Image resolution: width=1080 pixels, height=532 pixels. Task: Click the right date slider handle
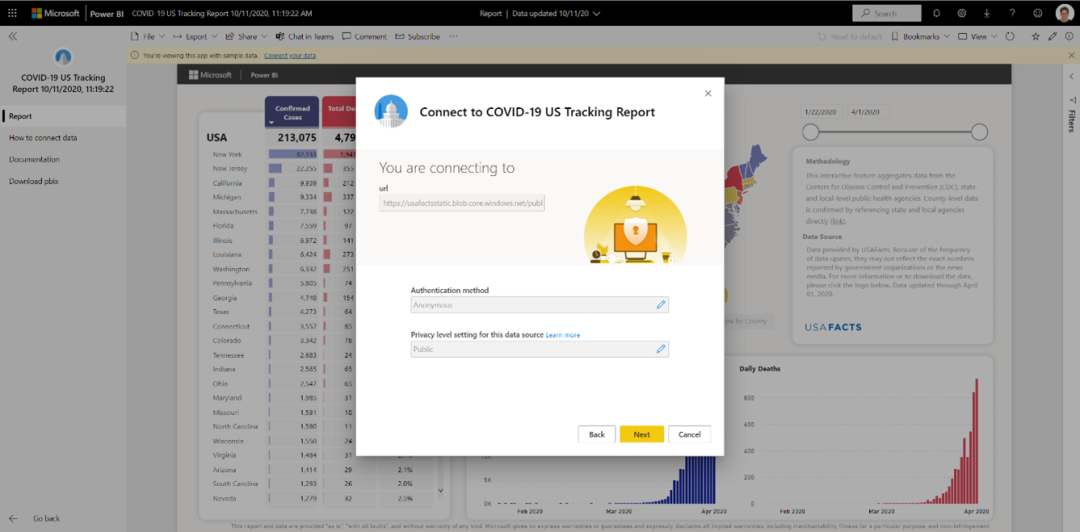click(979, 132)
